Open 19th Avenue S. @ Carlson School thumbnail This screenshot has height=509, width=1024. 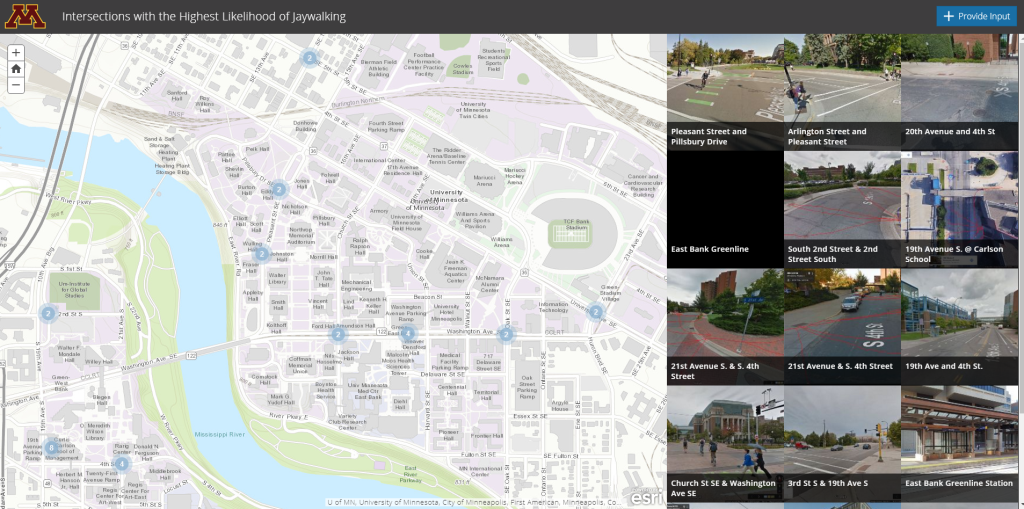tap(959, 210)
